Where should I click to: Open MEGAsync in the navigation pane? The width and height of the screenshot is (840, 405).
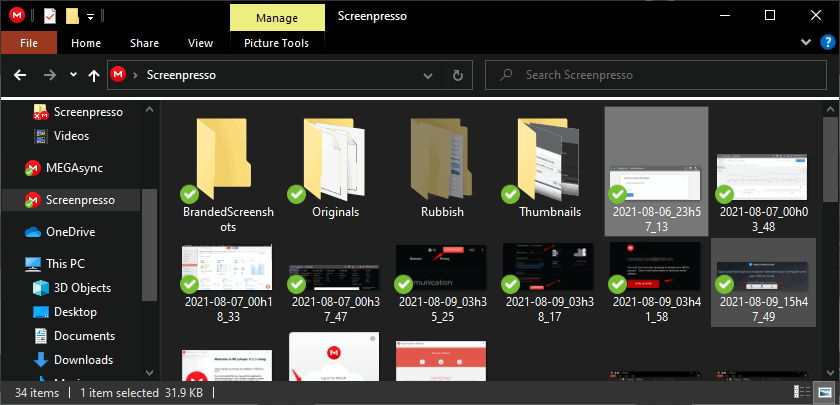(x=64, y=168)
